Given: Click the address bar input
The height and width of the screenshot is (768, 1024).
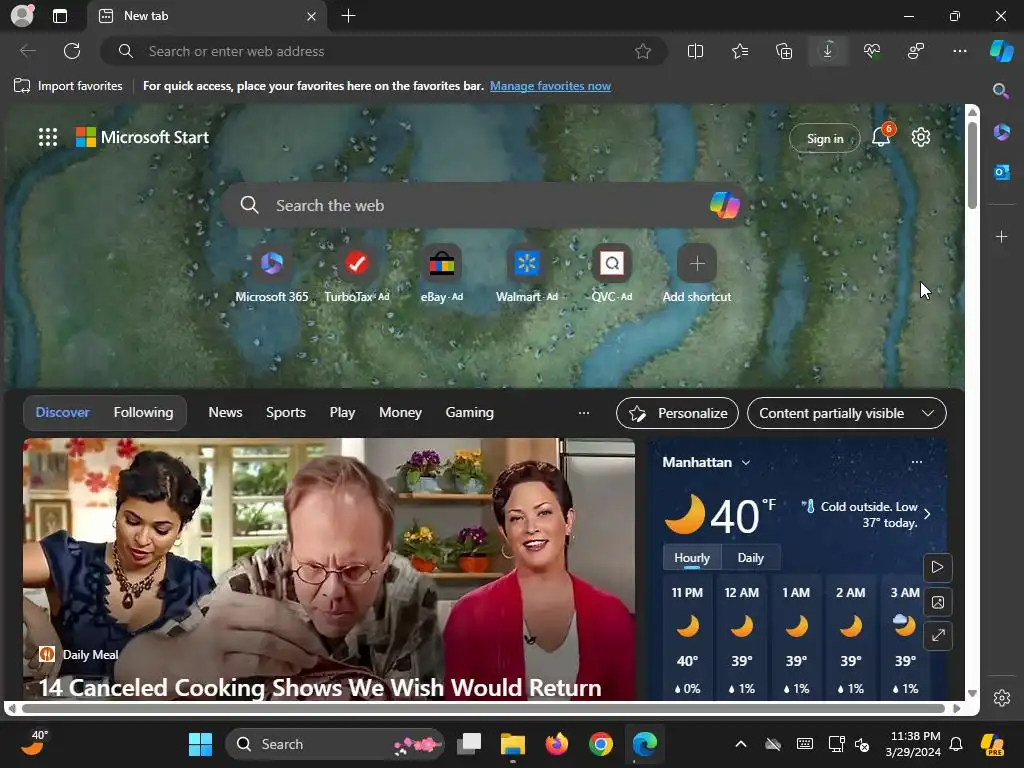Looking at the screenshot, I should [x=383, y=51].
